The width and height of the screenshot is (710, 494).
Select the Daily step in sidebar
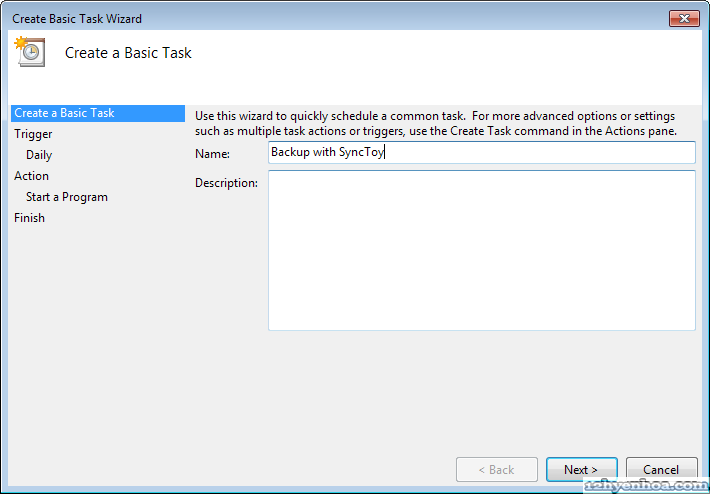(x=39, y=155)
